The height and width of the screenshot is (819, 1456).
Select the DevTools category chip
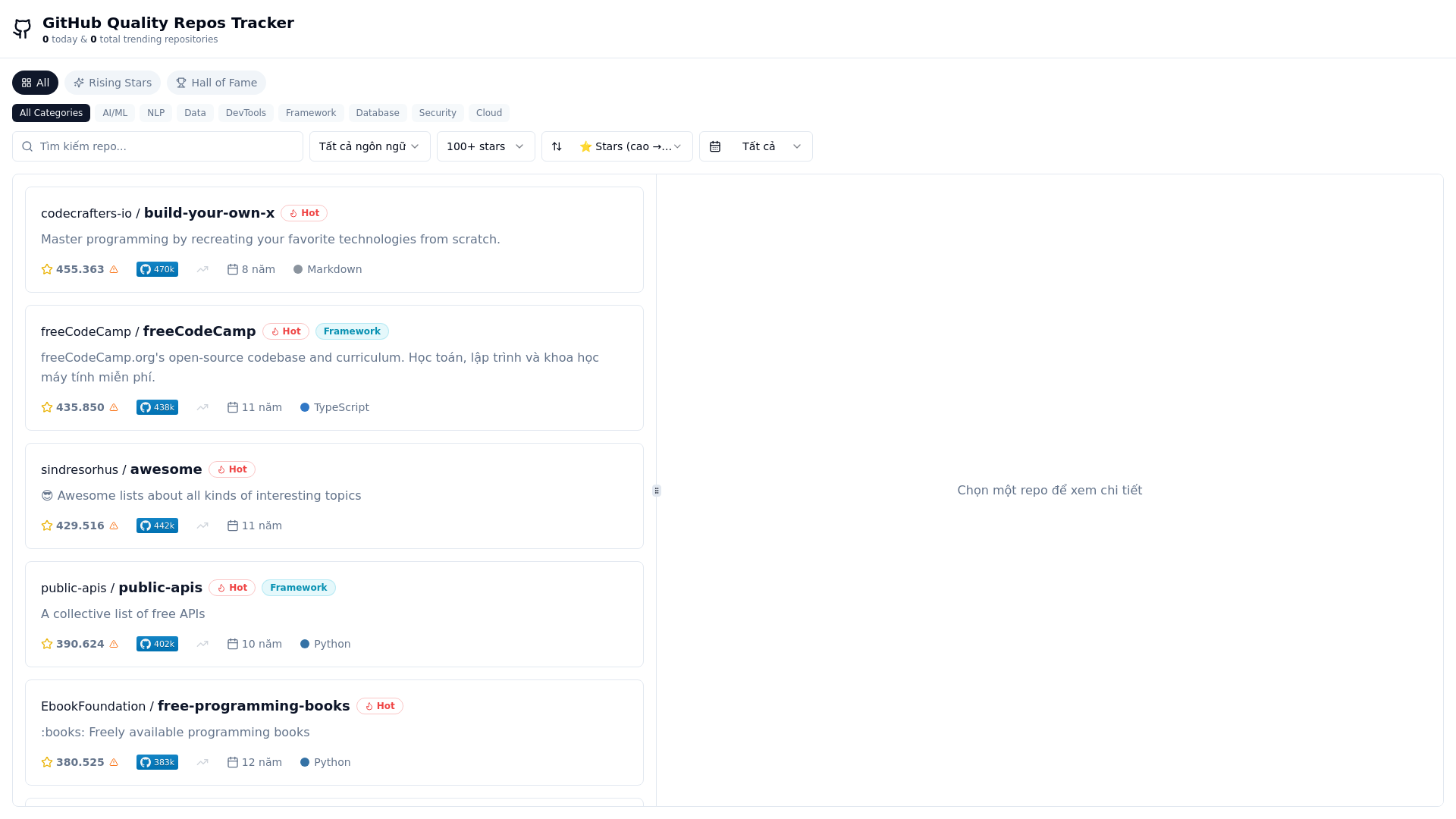click(246, 113)
